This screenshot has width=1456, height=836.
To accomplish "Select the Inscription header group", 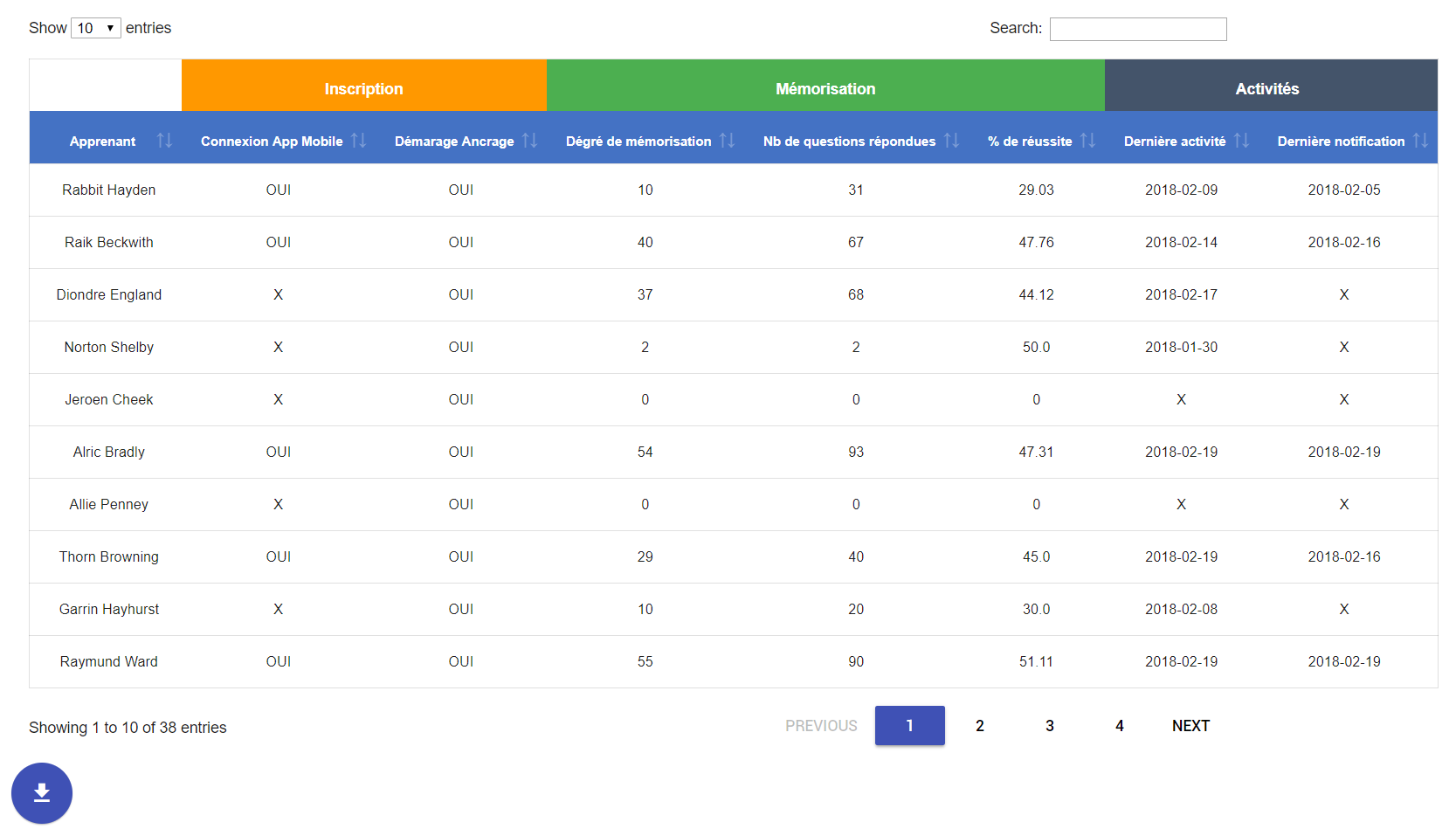I will tap(363, 88).
